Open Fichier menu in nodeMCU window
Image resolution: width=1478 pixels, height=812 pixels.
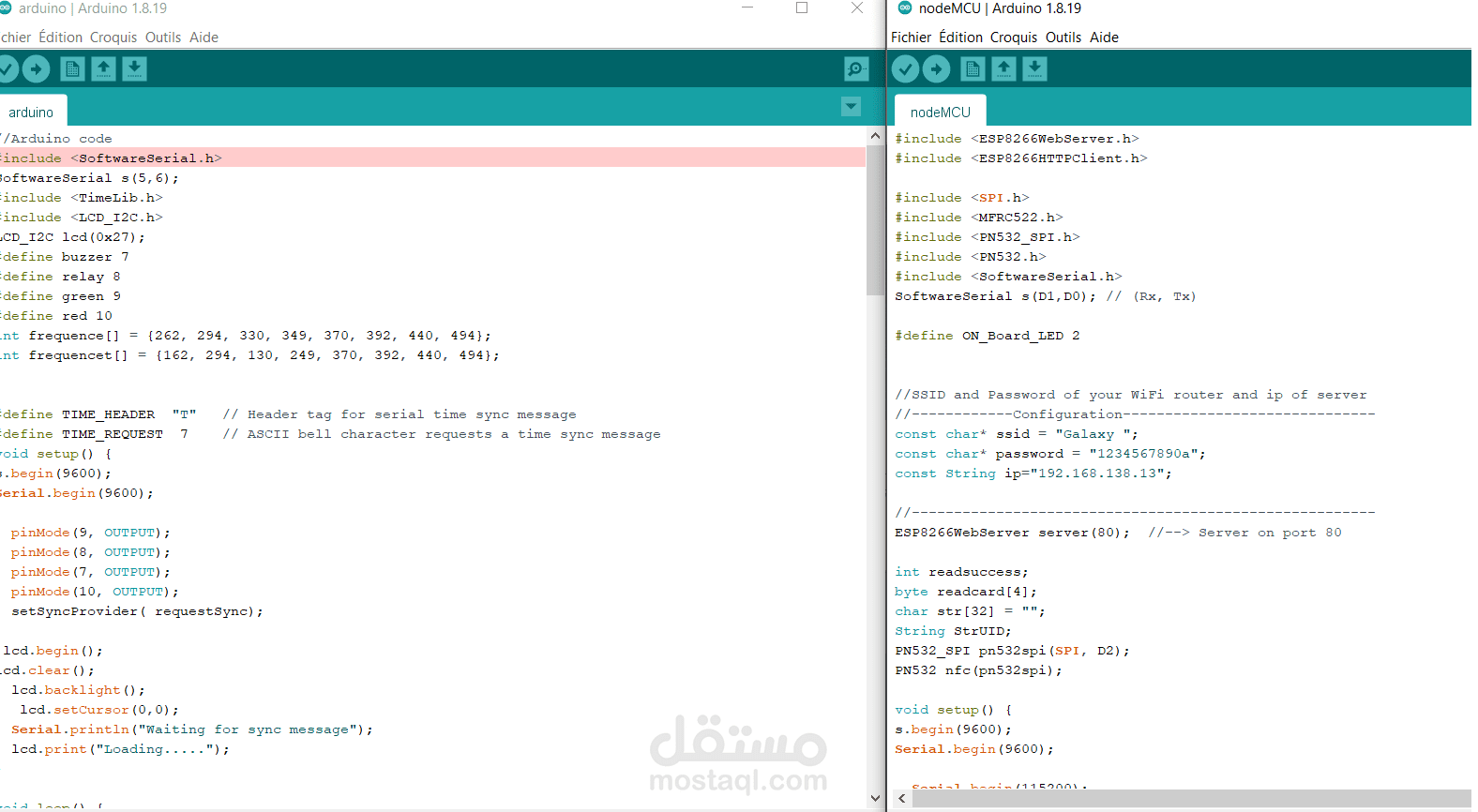[x=912, y=38]
